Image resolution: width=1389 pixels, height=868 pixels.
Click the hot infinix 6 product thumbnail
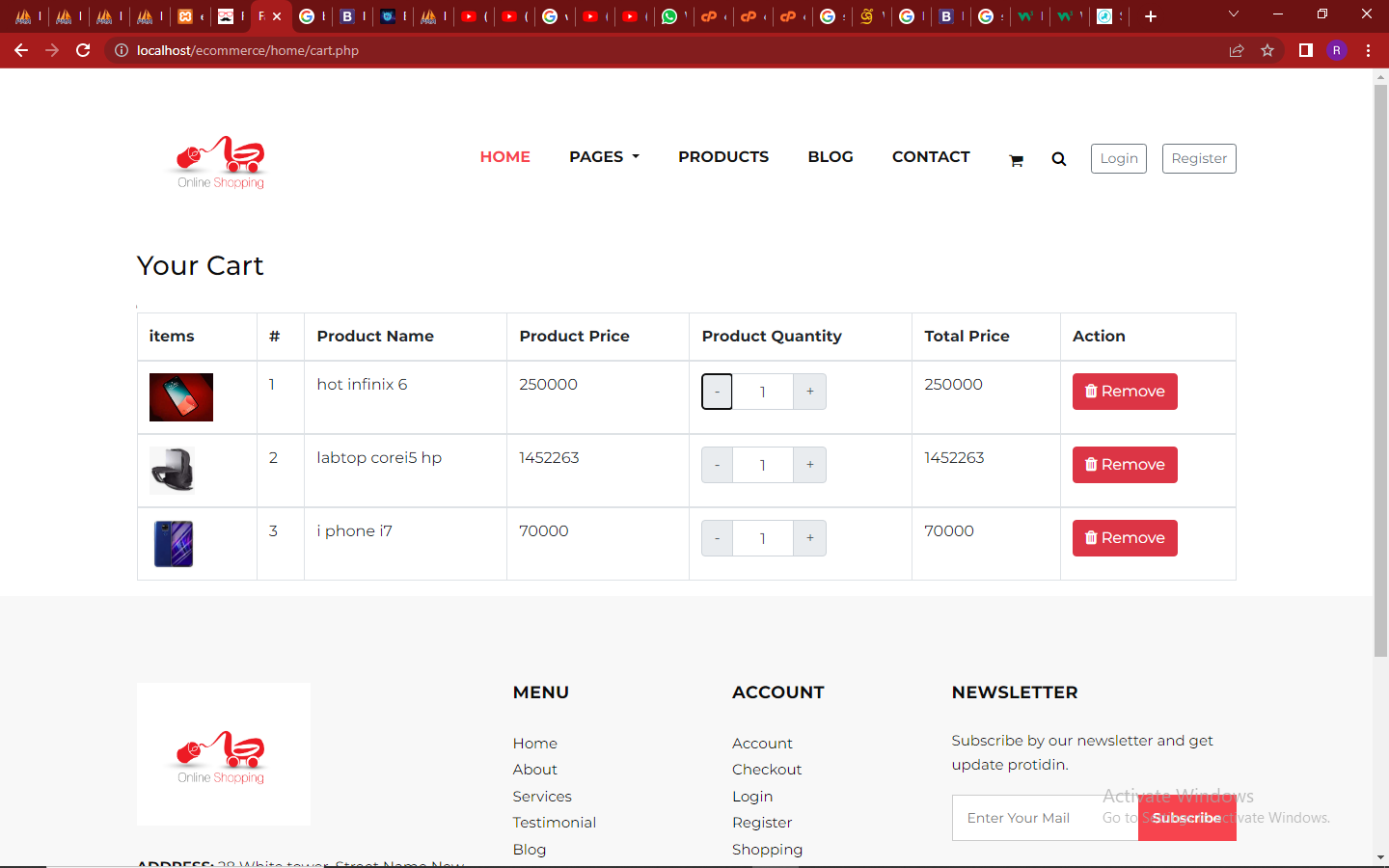click(x=181, y=397)
